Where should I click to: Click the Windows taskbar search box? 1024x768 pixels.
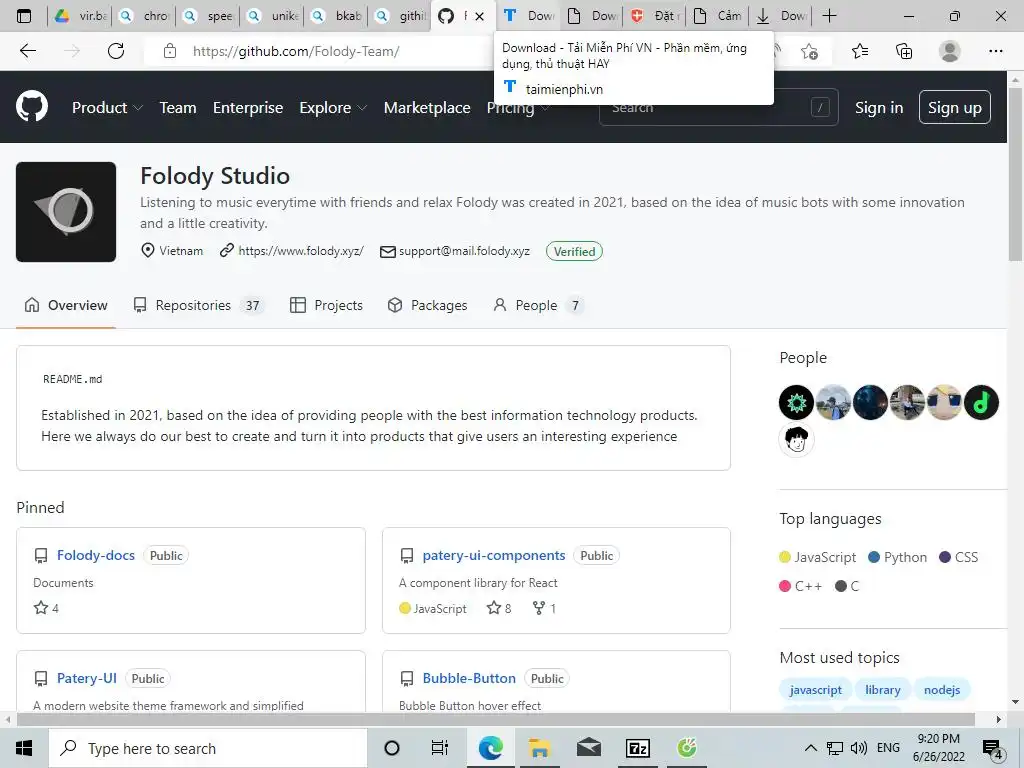coord(208,748)
